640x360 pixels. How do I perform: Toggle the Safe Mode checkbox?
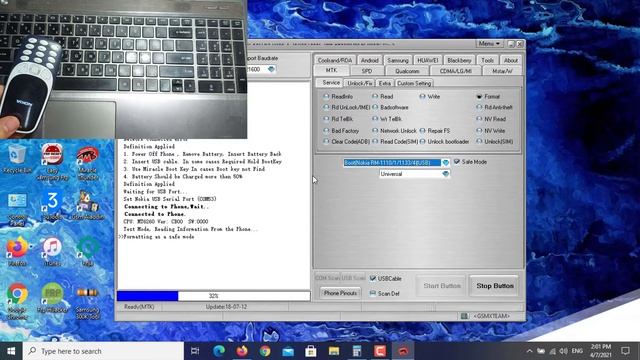click(457, 162)
